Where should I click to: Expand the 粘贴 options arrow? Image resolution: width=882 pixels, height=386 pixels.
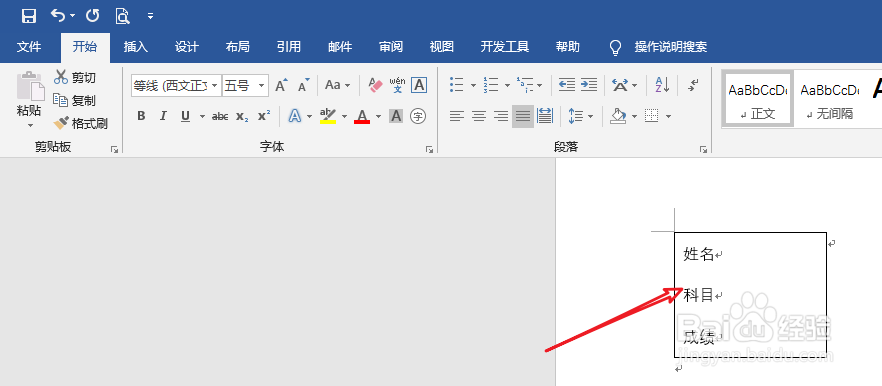point(30,125)
